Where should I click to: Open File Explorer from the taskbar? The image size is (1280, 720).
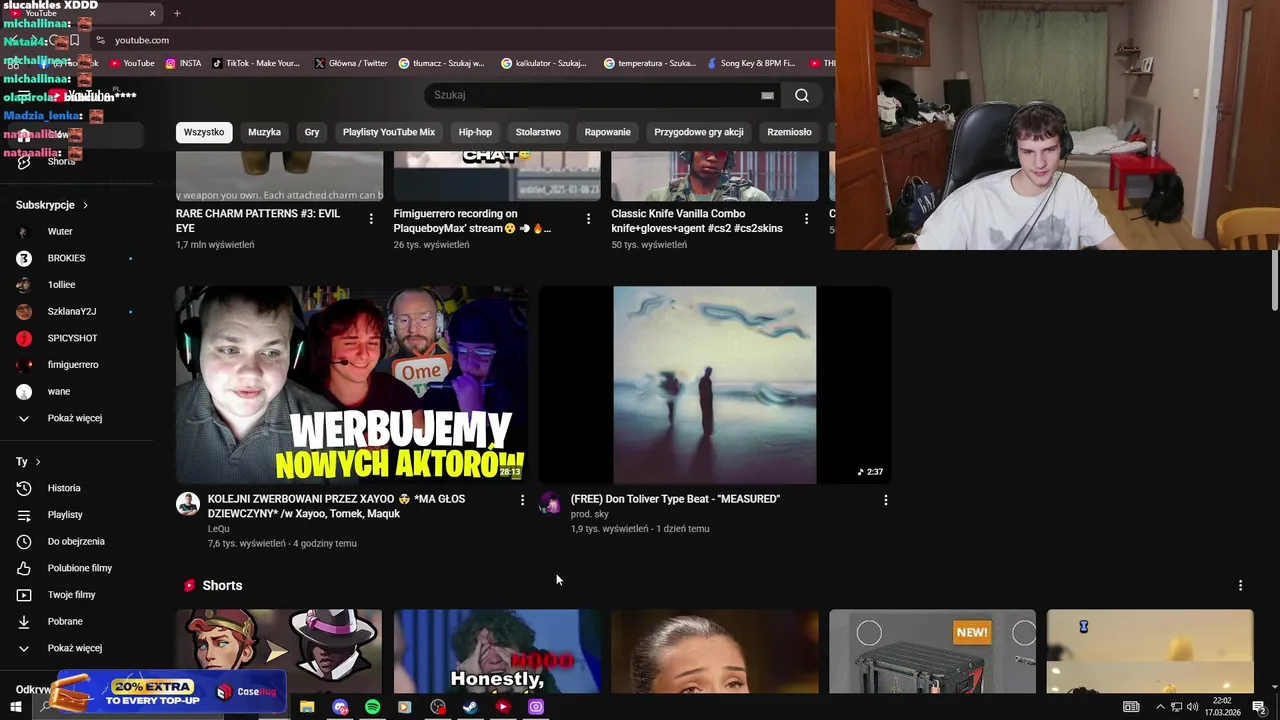click(x=307, y=707)
